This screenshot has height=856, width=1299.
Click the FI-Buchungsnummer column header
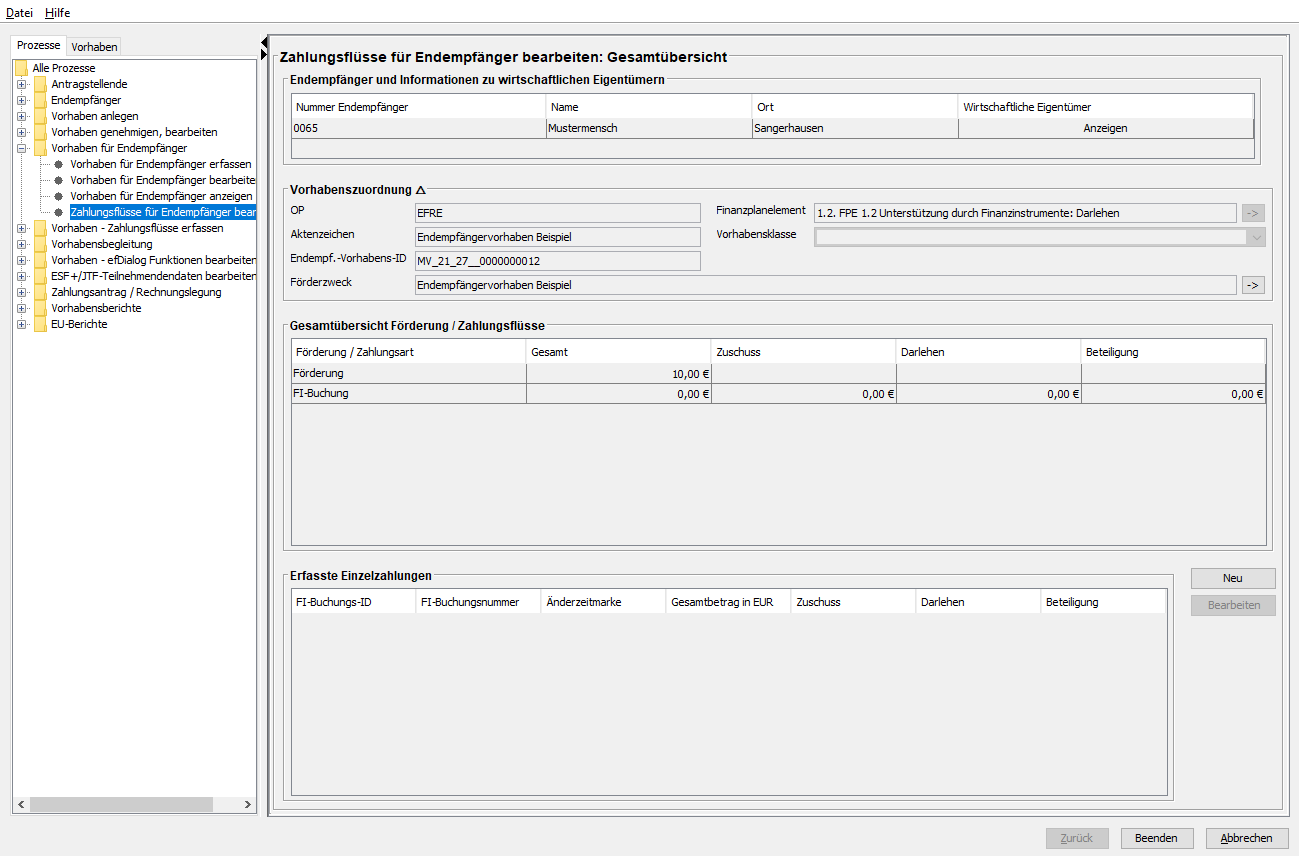pyautogui.click(x=478, y=602)
